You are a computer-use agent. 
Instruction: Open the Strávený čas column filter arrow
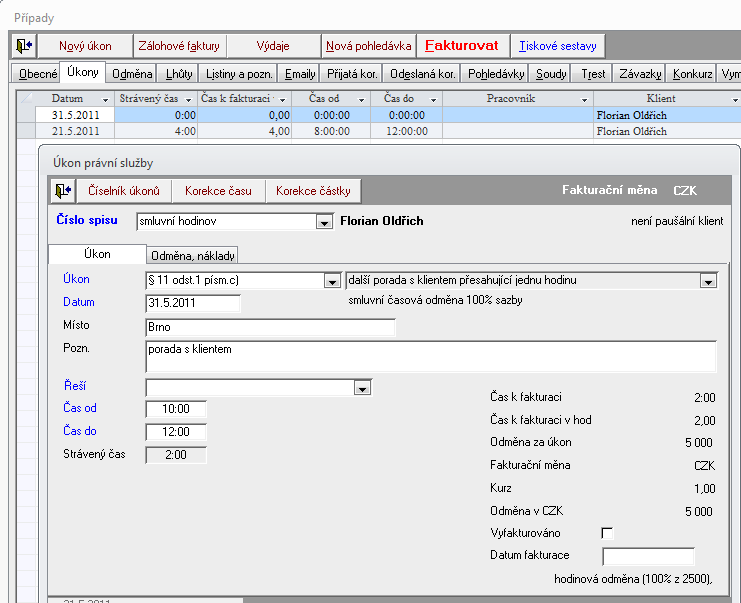188,99
